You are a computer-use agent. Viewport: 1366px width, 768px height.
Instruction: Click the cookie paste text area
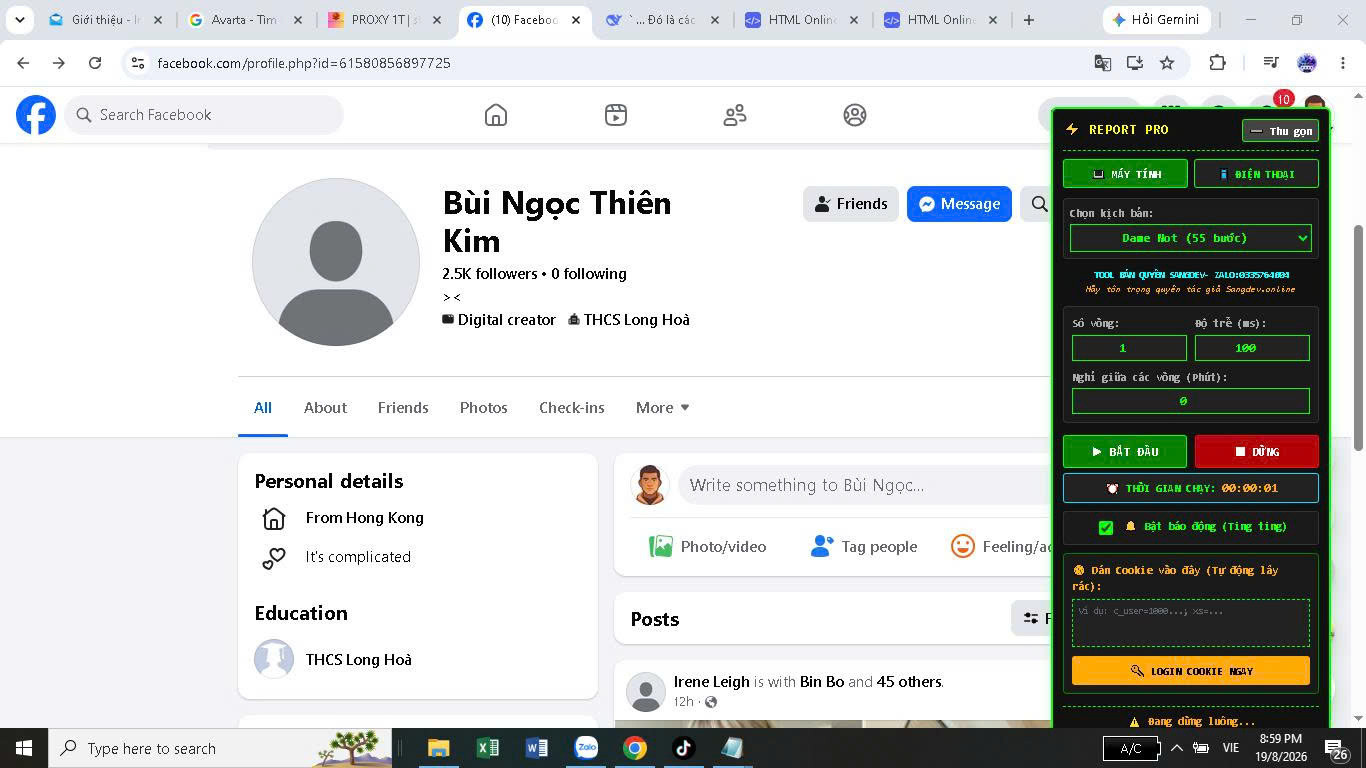coord(1191,623)
